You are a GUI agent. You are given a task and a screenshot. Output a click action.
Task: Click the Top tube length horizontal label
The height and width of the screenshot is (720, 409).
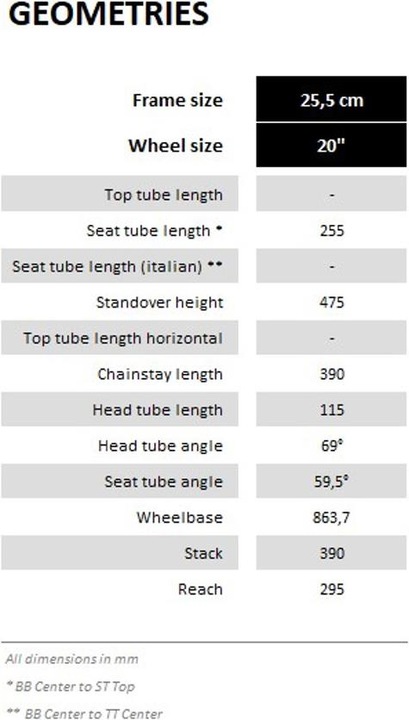pos(123,338)
